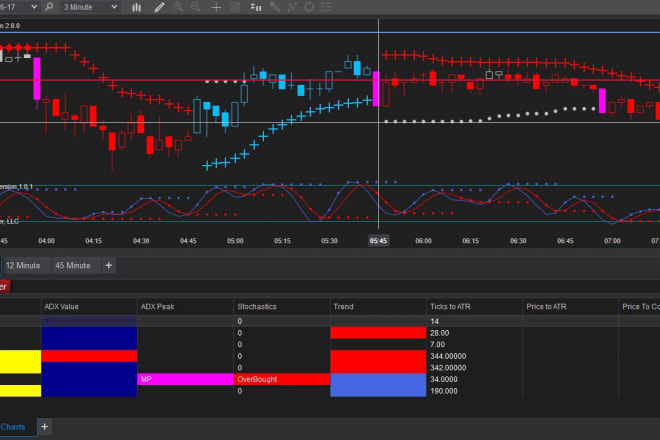Click the list icon at toolbar end
The image size is (660, 440).
(326, 7)
